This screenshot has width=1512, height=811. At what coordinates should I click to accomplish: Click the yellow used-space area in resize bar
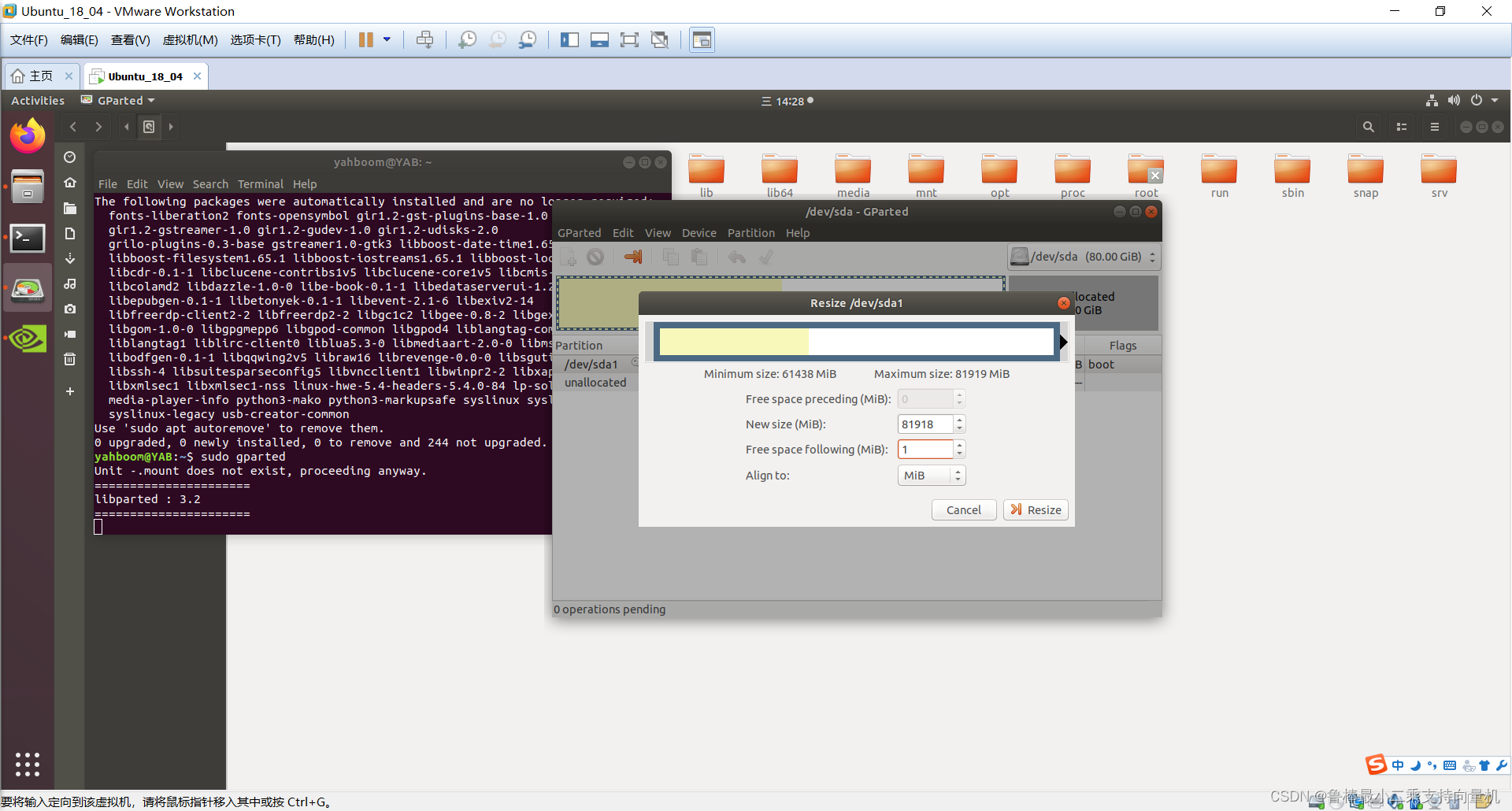click(734, 343)
